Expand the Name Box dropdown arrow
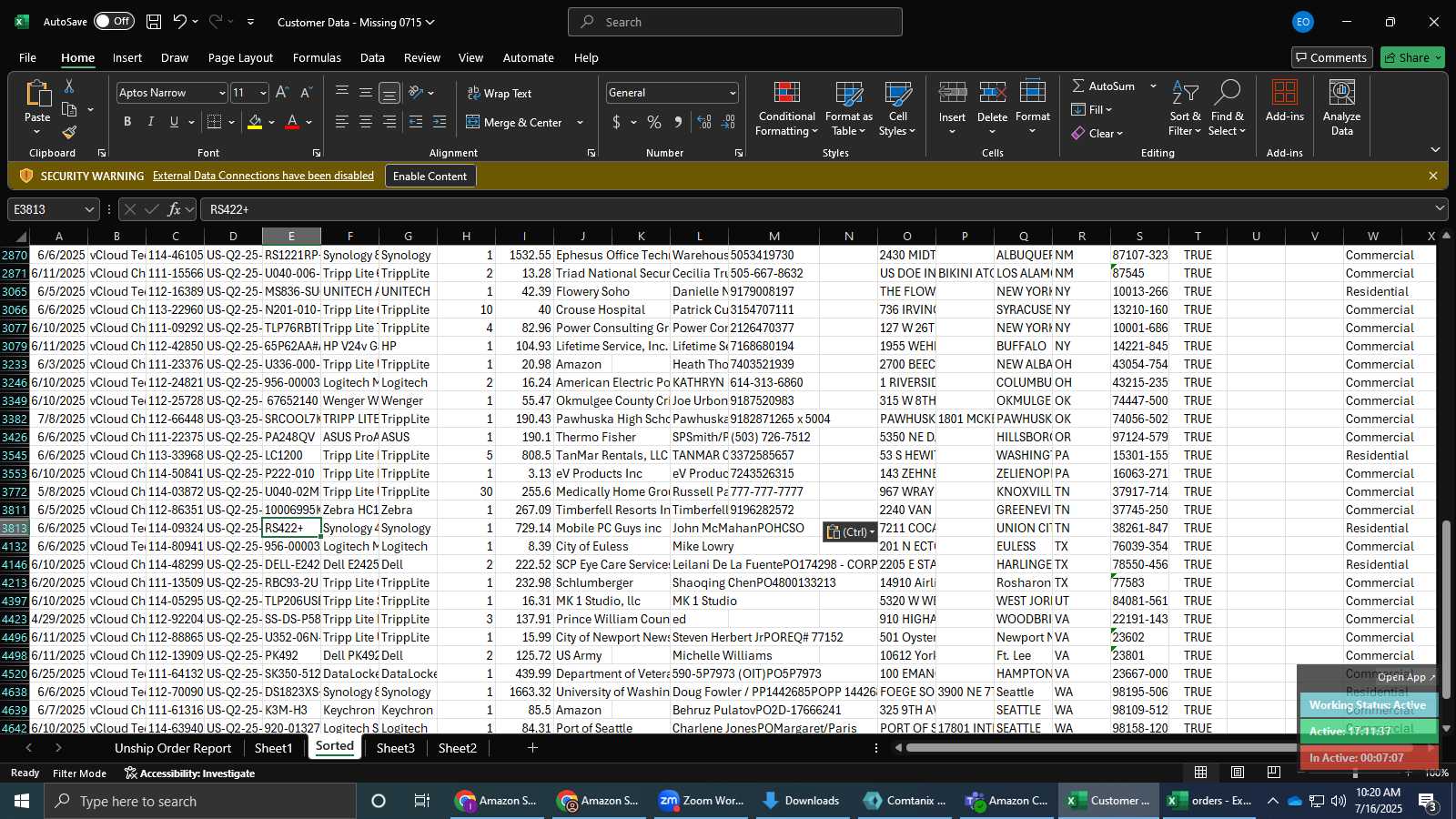This screenshot has width=1456, height=819. click(x=89, y=209)
